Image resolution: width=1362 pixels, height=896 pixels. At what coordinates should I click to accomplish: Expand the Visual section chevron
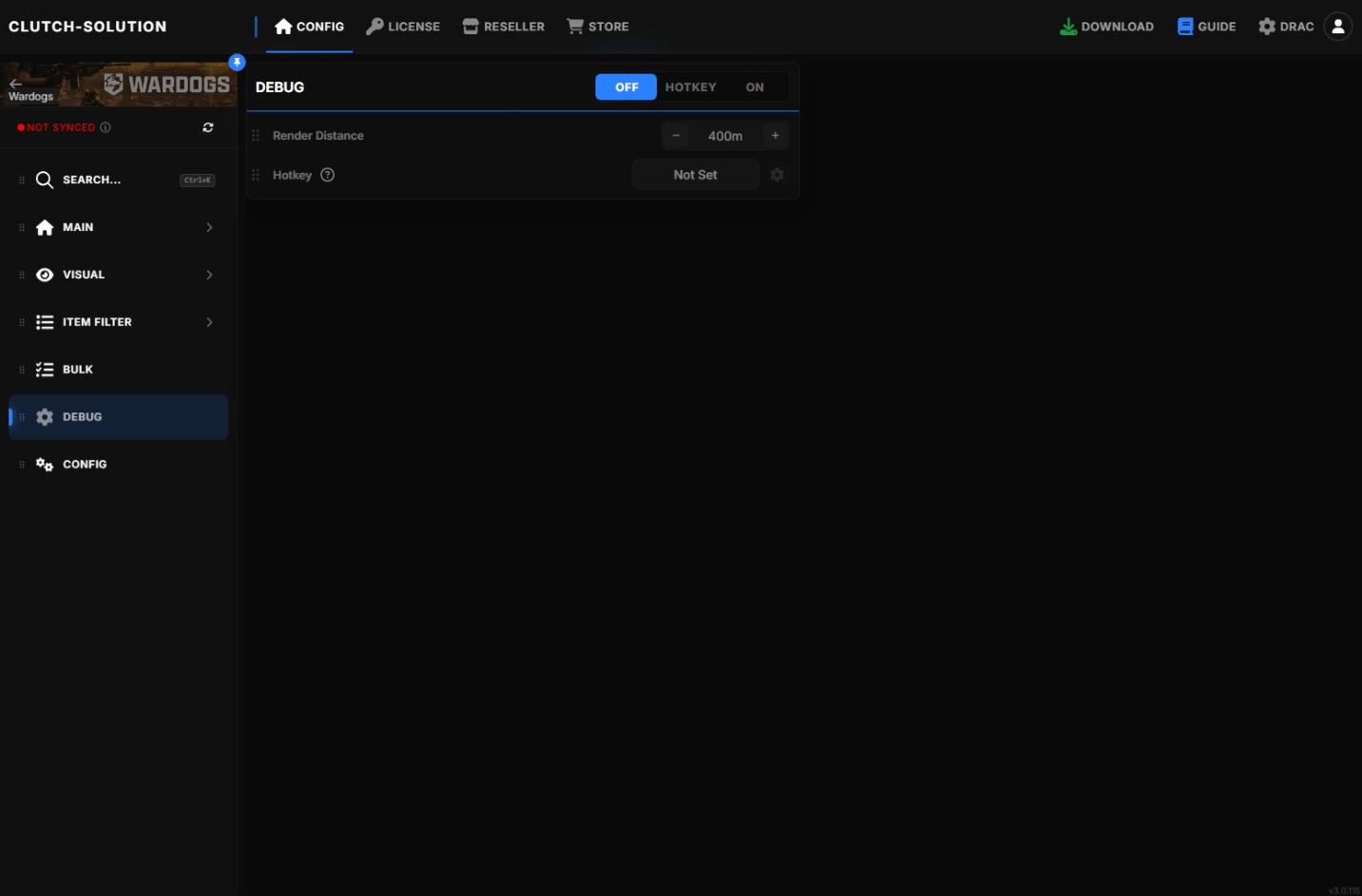click(209, 275)
